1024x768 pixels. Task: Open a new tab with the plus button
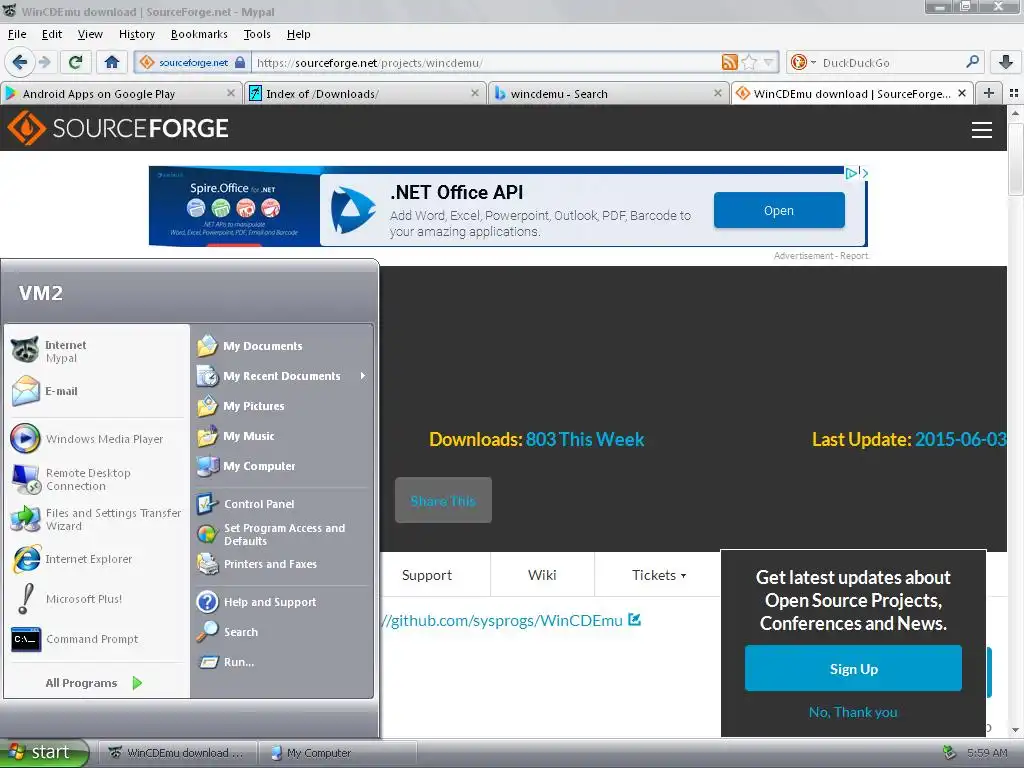989,93
